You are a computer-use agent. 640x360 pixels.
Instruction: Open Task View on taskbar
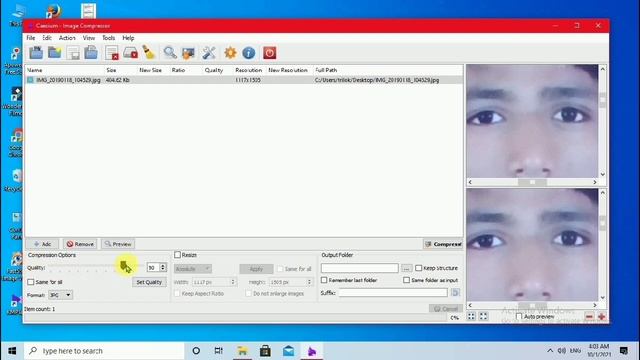tap(219, 351)
